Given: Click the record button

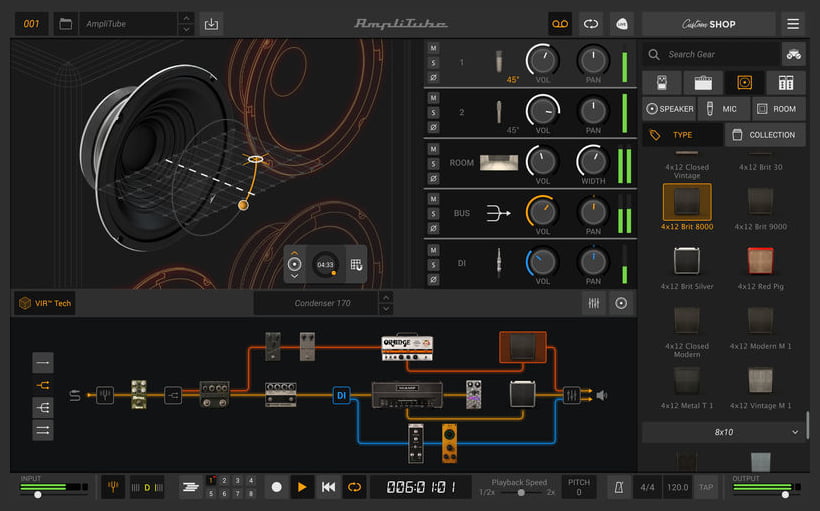Looking at the screenshot, I should (x=277, y=487).
